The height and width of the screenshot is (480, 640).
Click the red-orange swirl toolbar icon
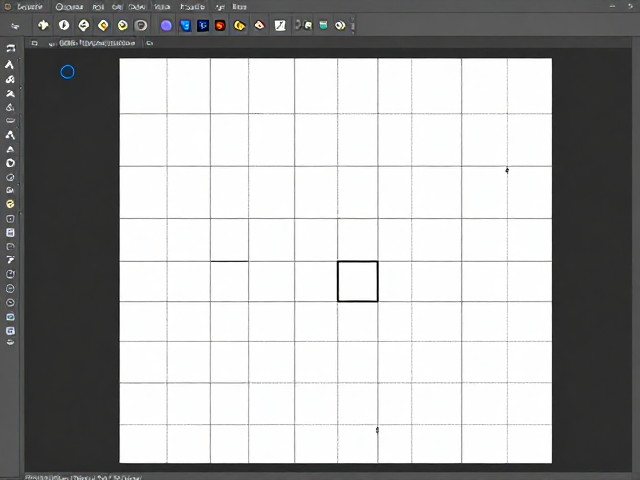[220, 26]
